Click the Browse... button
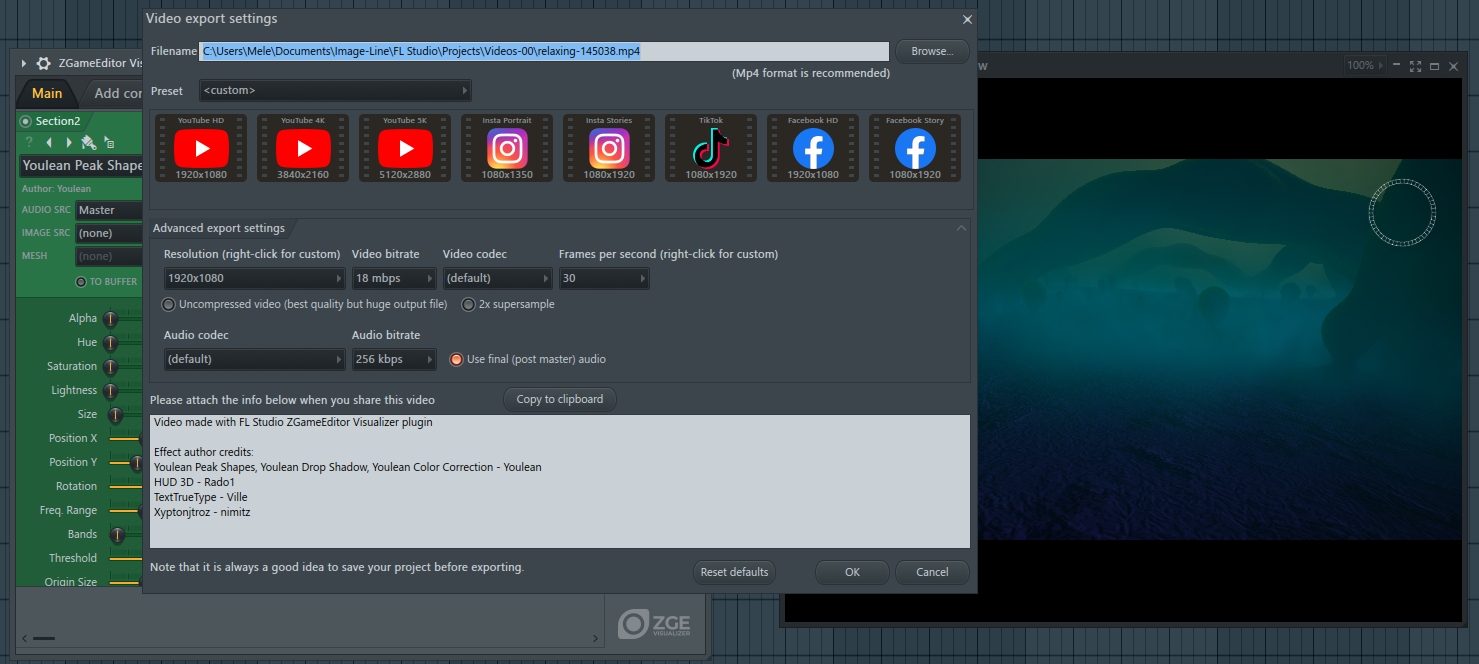1479x664 pixels. tap(932, 51)
